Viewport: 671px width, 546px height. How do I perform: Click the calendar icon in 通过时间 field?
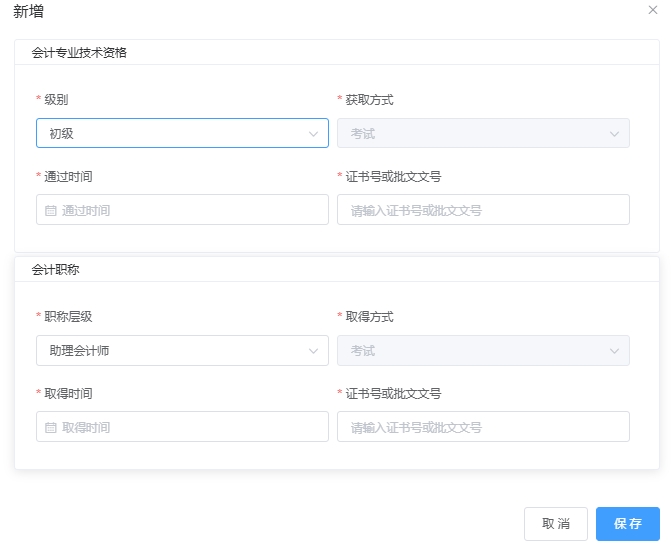click(51, 210)
